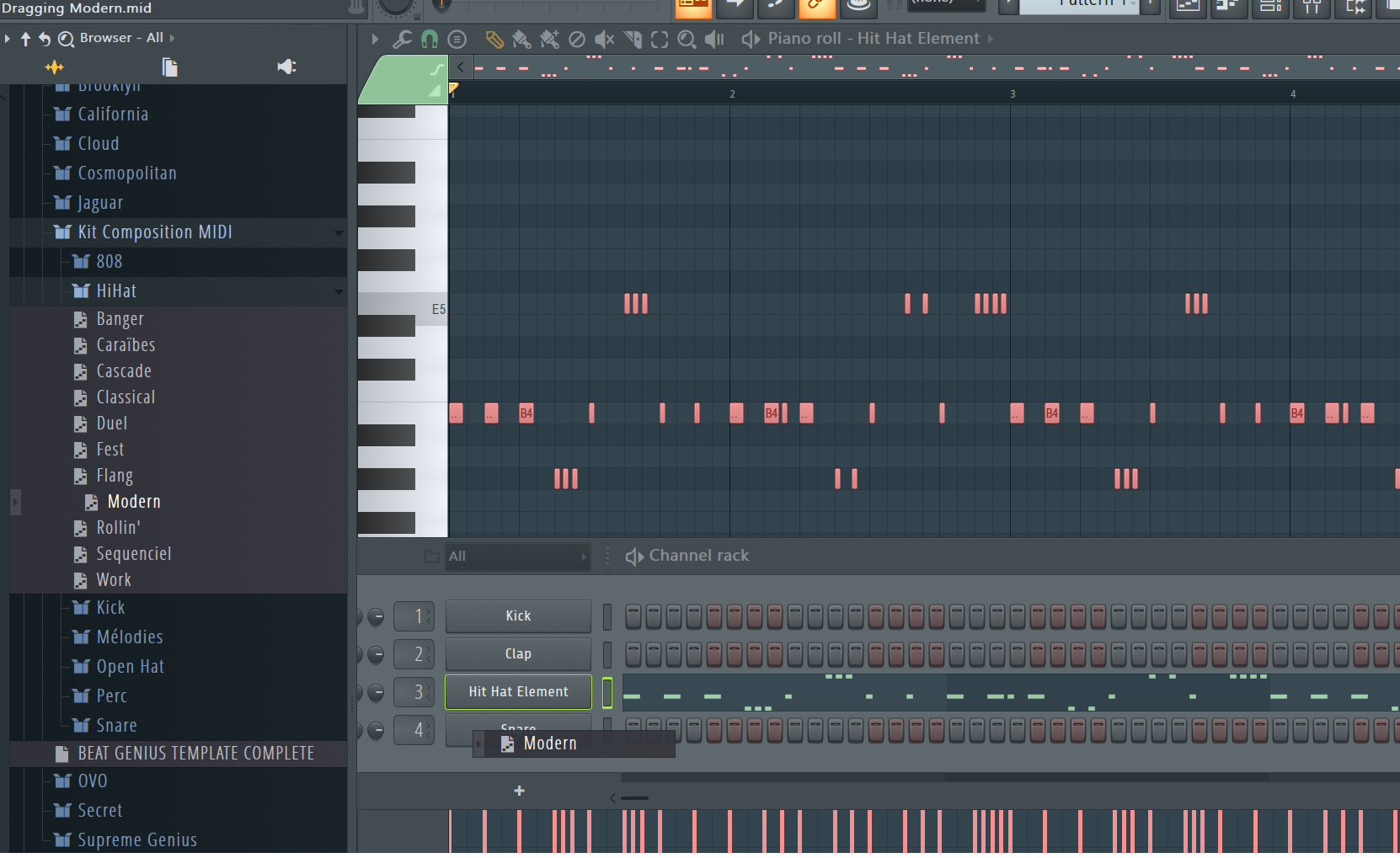The width and height of the screenshot is (1400, 858).
Task: Open the piano roll main menu arrow
Action: click(x=375, y=39)
